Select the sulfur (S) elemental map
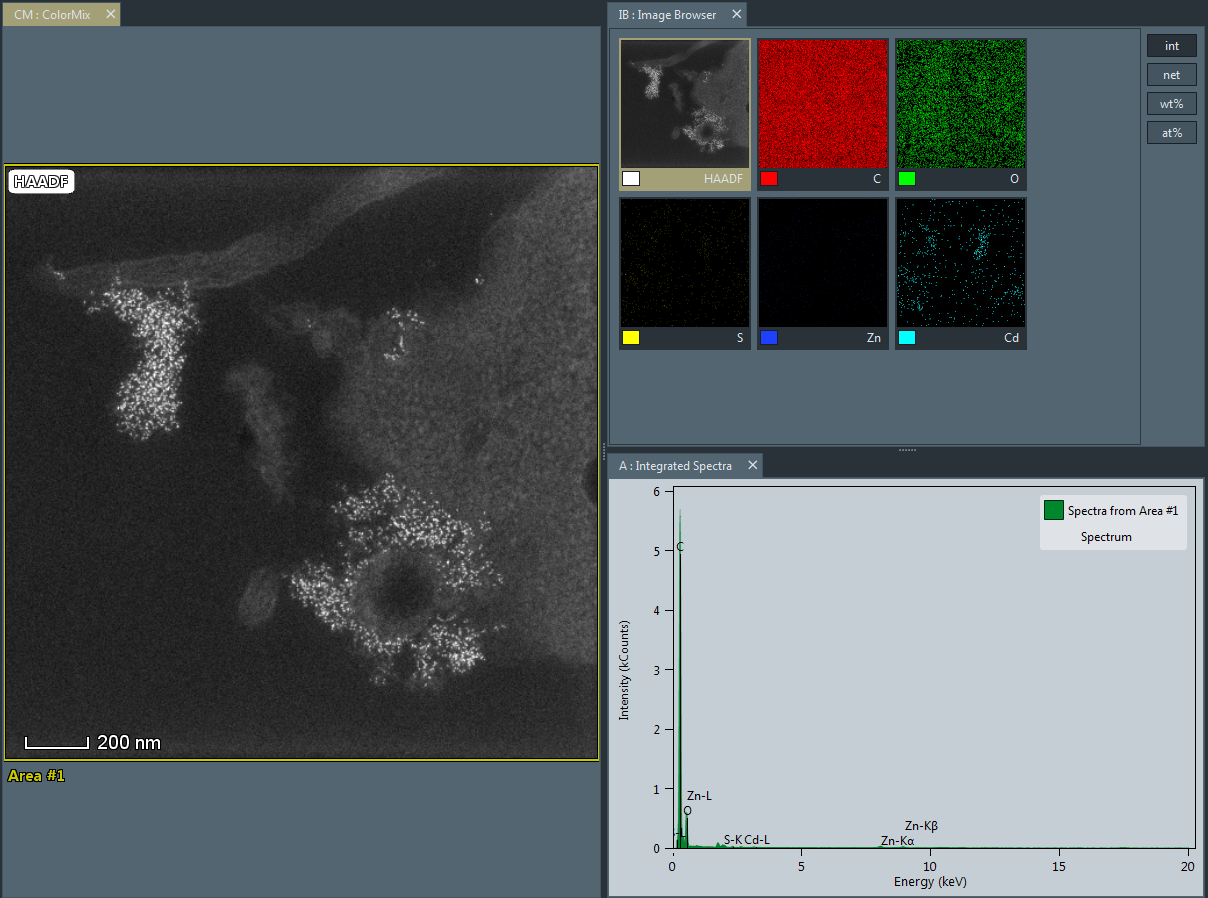Viewport: 1208px width, 898px height. pos(684,263)
